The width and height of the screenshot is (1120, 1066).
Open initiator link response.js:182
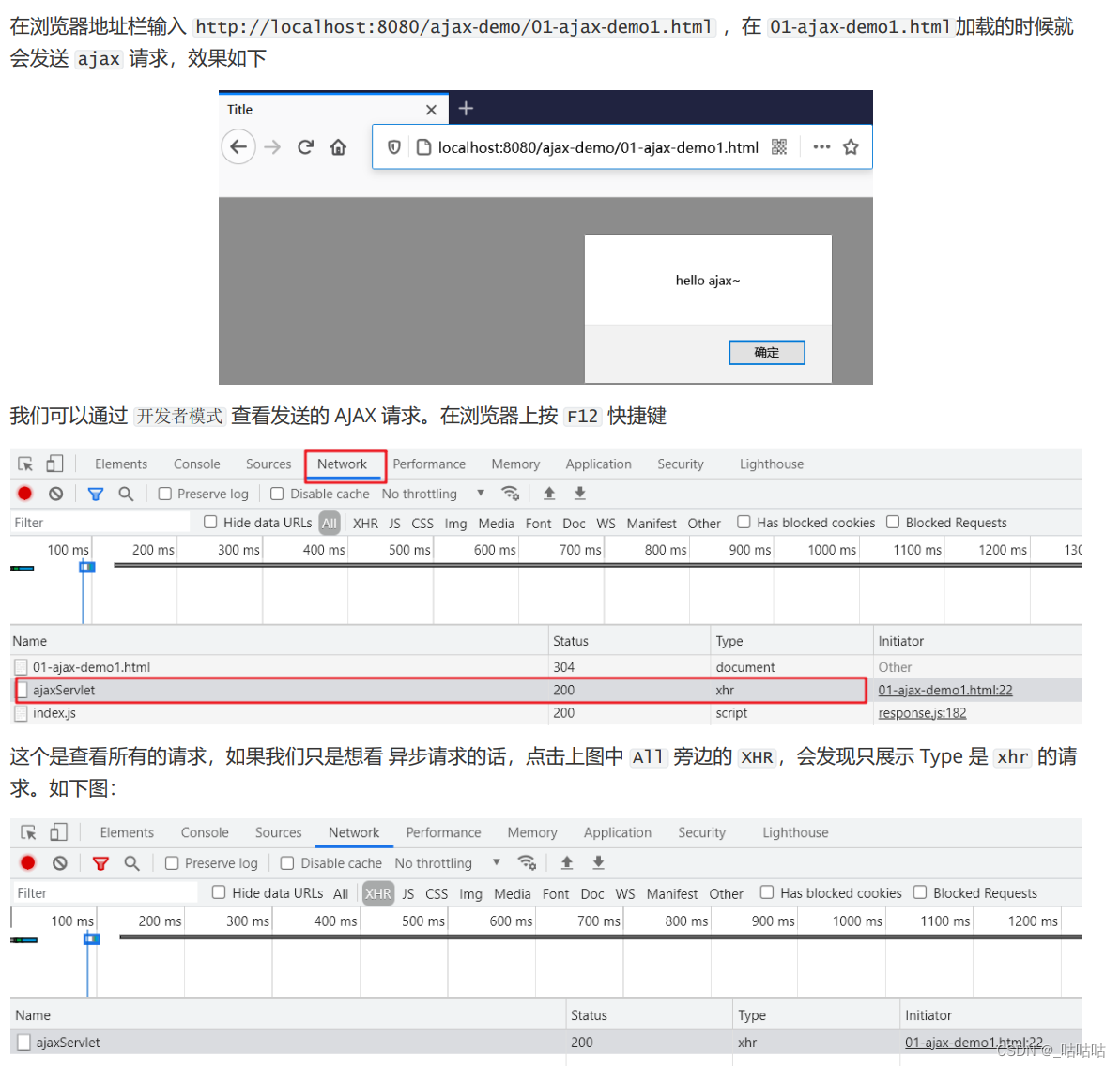pyautogui.click(x=922, y=712)
